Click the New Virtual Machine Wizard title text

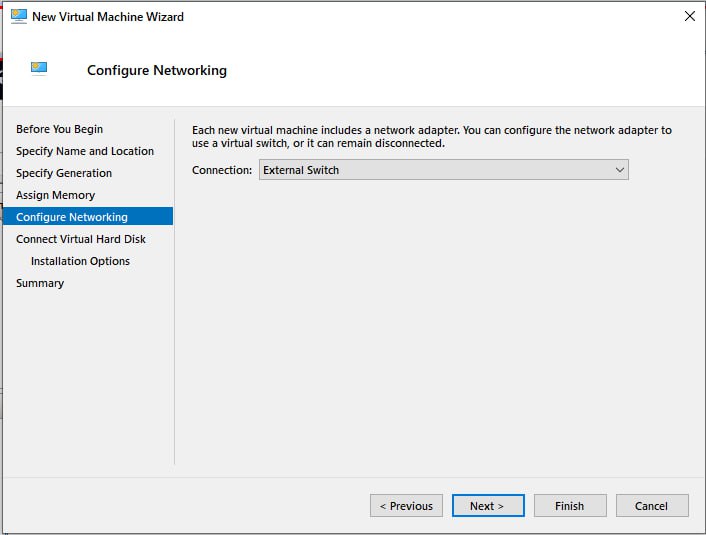click(x=108, y=16)
